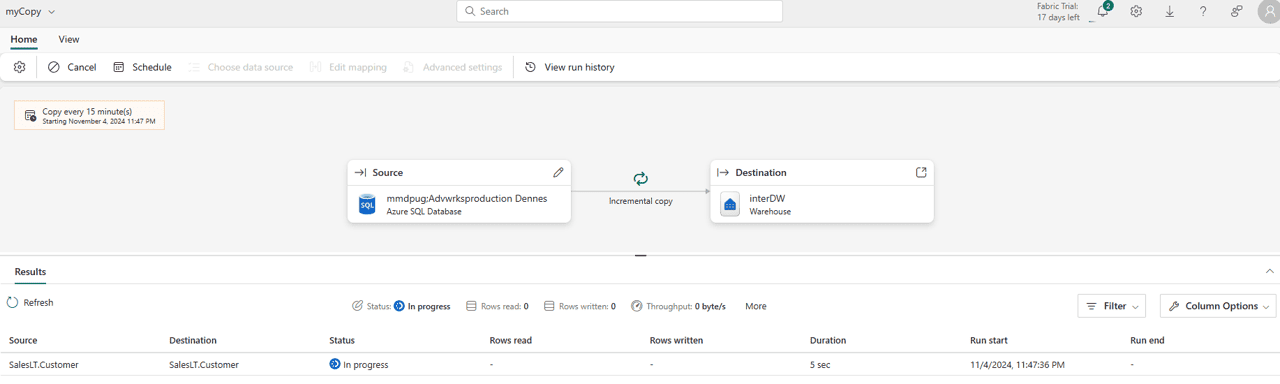Open the Filter dropdown
The height and width of the screenshot is (384, 1280).
click(1112, 306)
